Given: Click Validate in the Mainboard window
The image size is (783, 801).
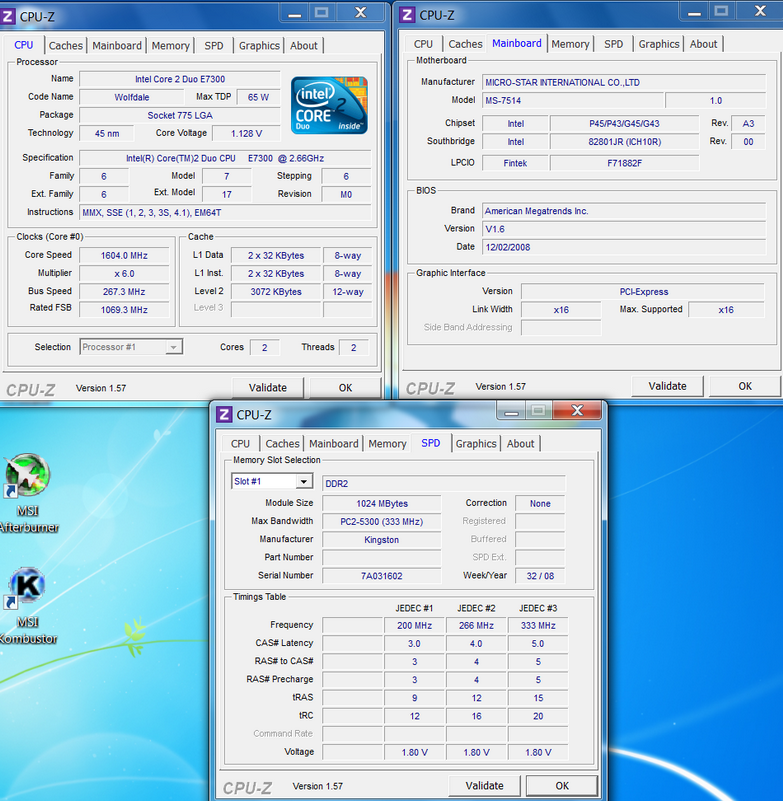Looking at the screenshot, I should (x=668, y=386).
